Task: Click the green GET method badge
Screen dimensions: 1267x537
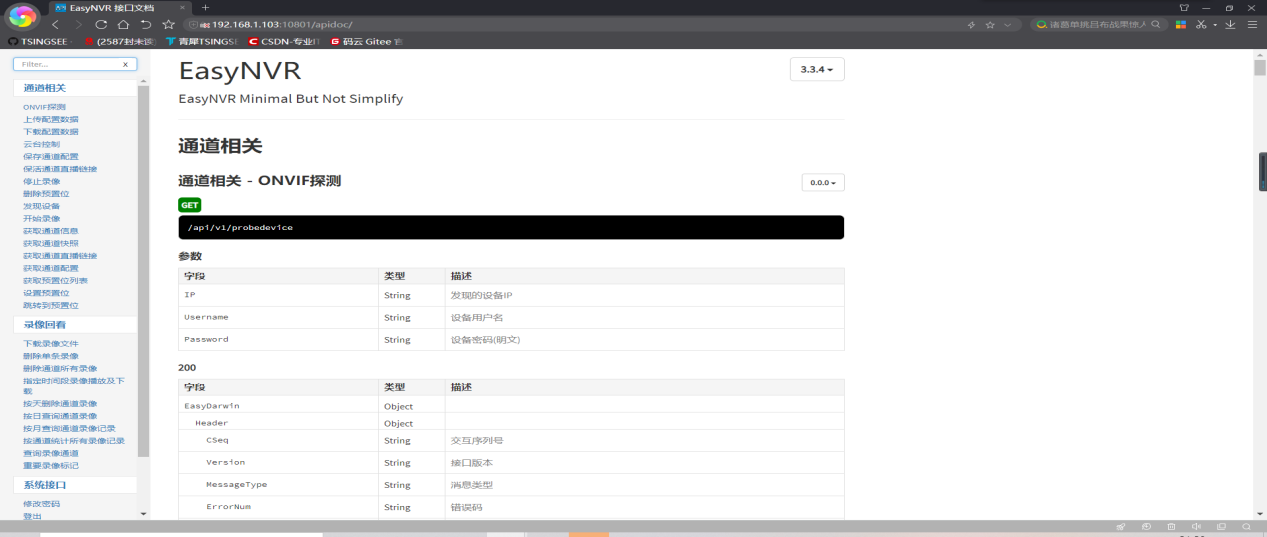Action: click(x=190, y=205)
